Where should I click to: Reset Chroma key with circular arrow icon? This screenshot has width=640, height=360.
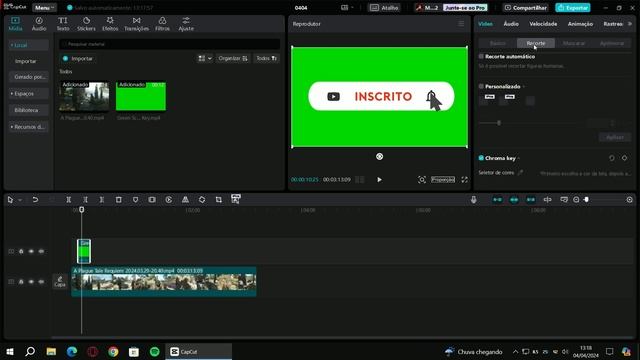pyautogui.click(x=611, y=158)
